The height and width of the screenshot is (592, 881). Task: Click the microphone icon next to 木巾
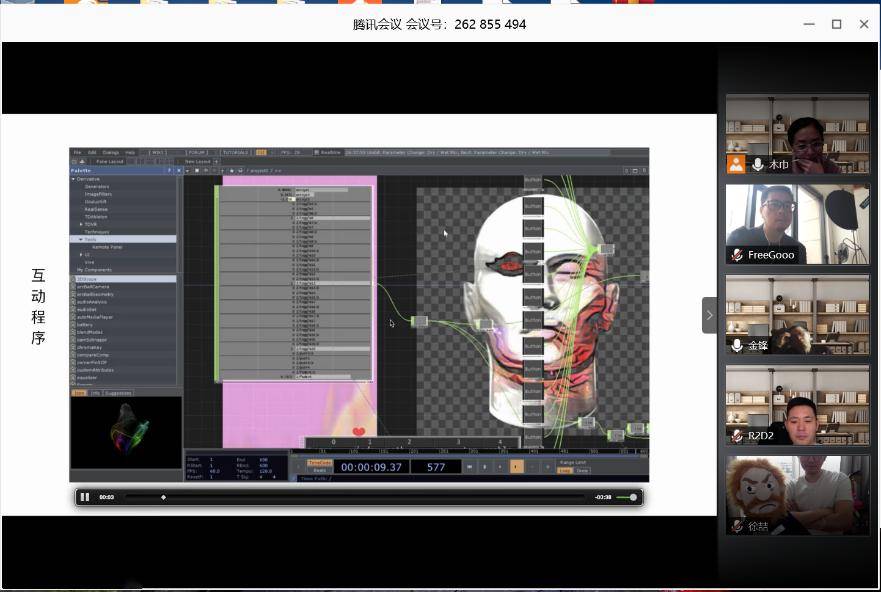pyautogui.click(x=758, y=165)
